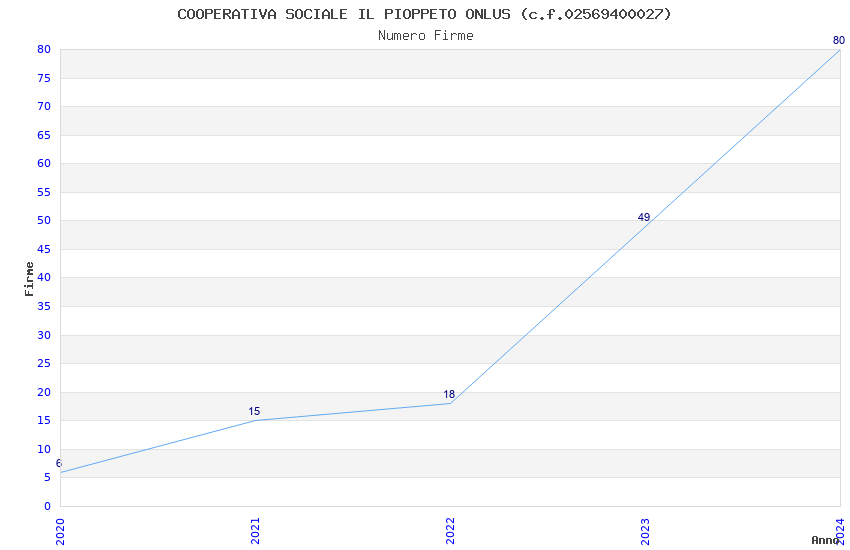
Task: Click the line's data point at 2022
Action: (x=450, y=403)
